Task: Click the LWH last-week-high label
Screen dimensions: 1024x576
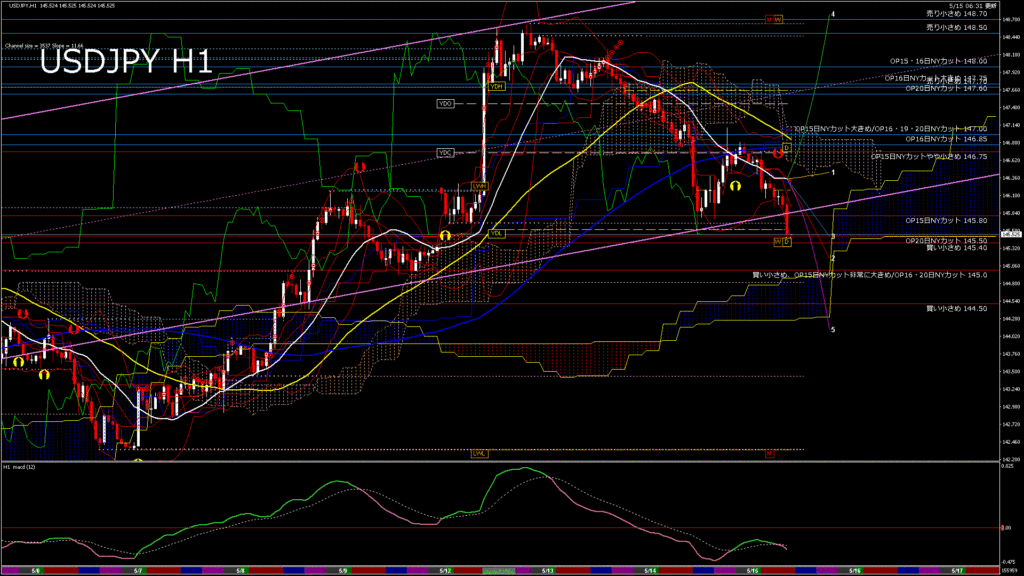Action: [480, 186]
